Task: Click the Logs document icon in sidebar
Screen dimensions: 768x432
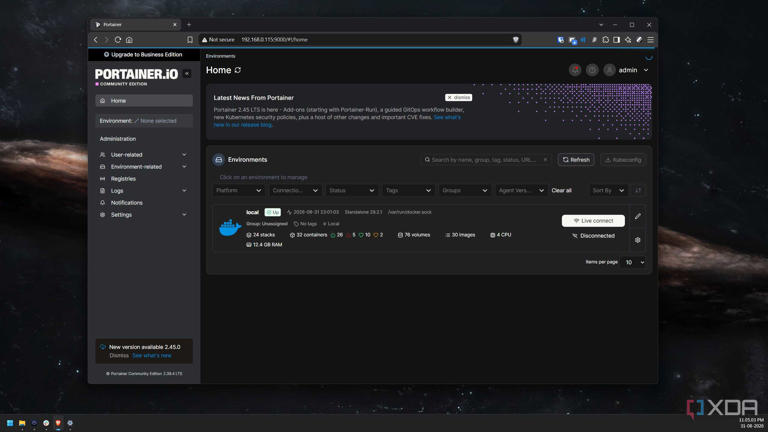Action: (102, 191)
